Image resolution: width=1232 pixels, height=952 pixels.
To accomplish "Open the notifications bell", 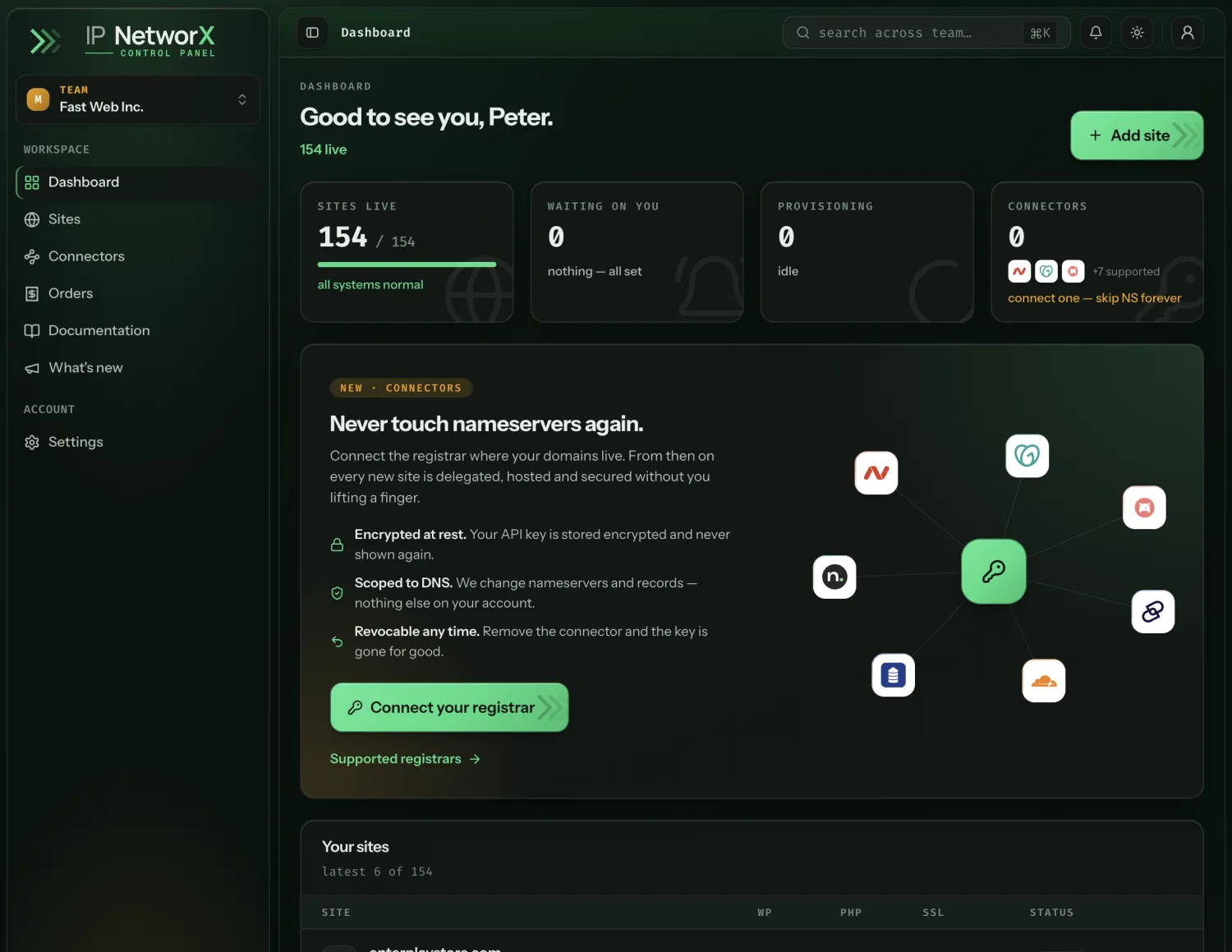I will 1096,33.
